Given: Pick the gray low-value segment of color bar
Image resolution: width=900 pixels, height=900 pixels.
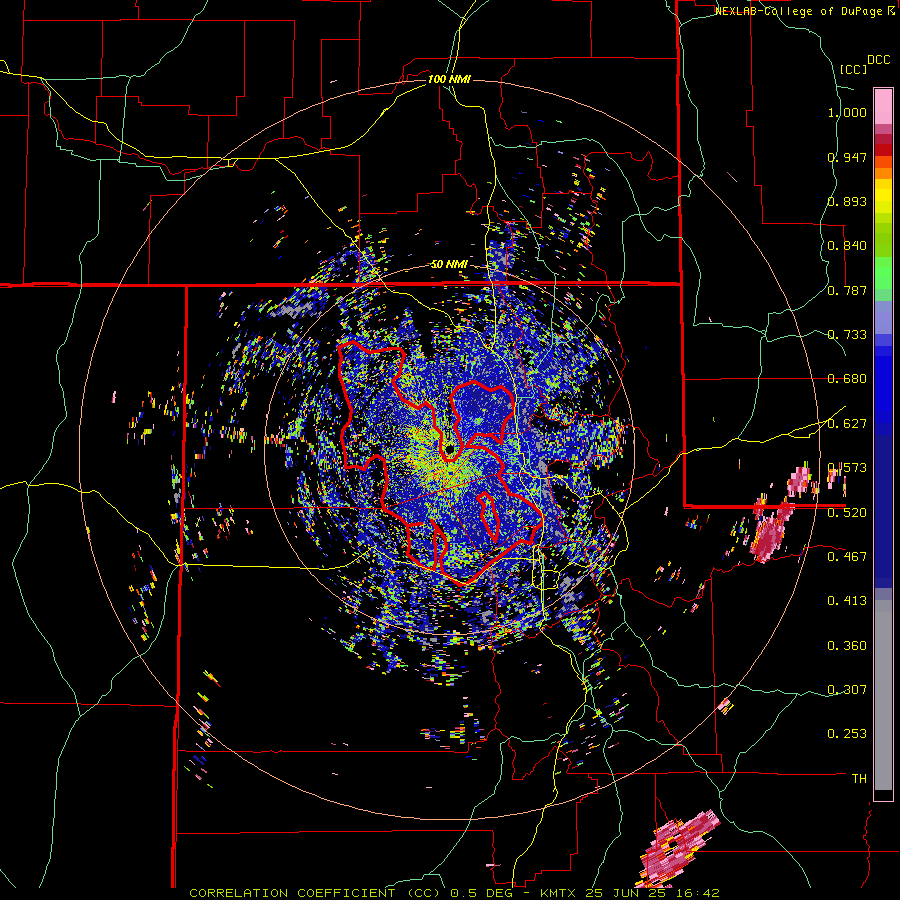Looking at the screenshot, I should pyautogui.click(x=883, y=695).
